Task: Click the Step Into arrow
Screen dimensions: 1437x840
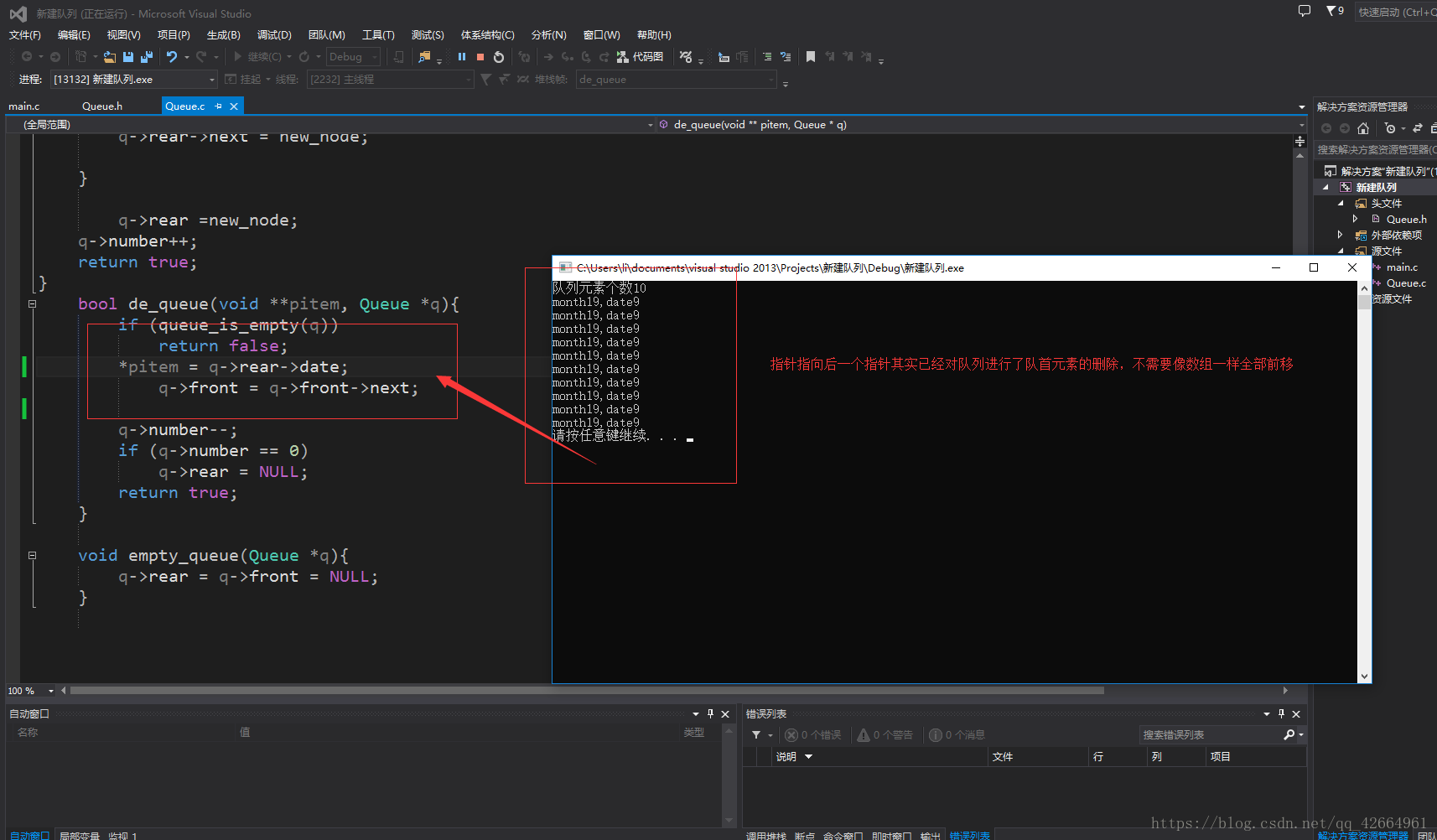Action: click(568, 57)
